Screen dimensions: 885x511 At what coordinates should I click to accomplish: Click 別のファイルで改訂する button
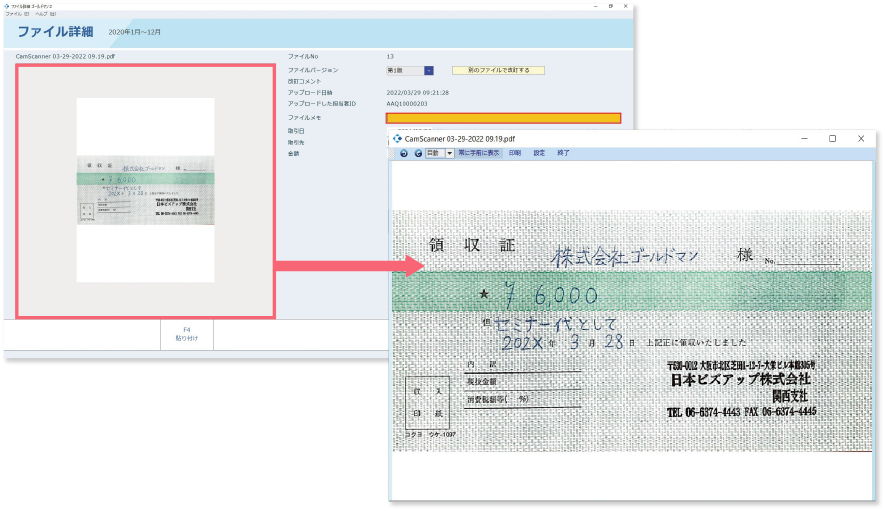[x=498, y=71]
